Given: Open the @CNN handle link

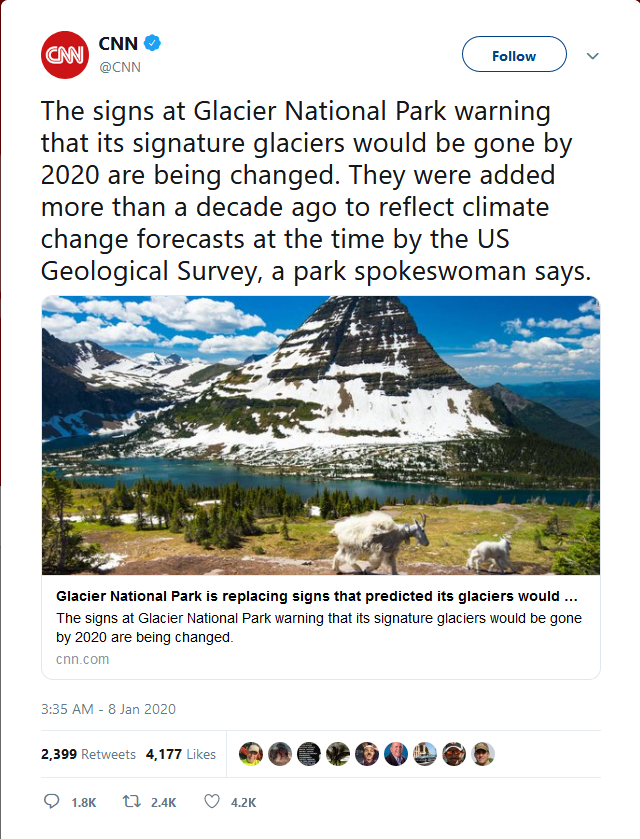Looking at the screenshot, I should coord(119,67).
